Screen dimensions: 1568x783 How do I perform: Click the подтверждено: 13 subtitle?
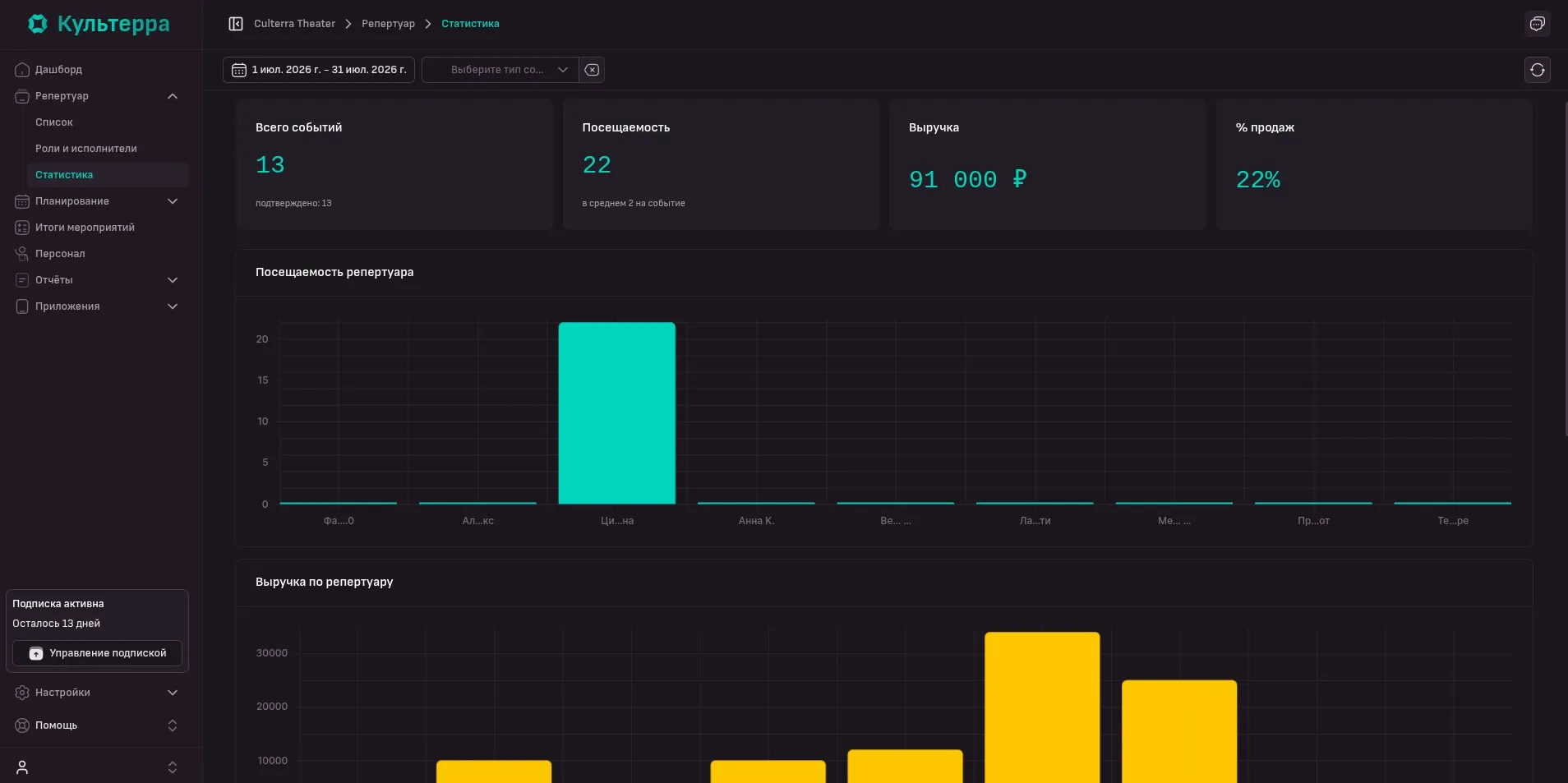[293, 203]
